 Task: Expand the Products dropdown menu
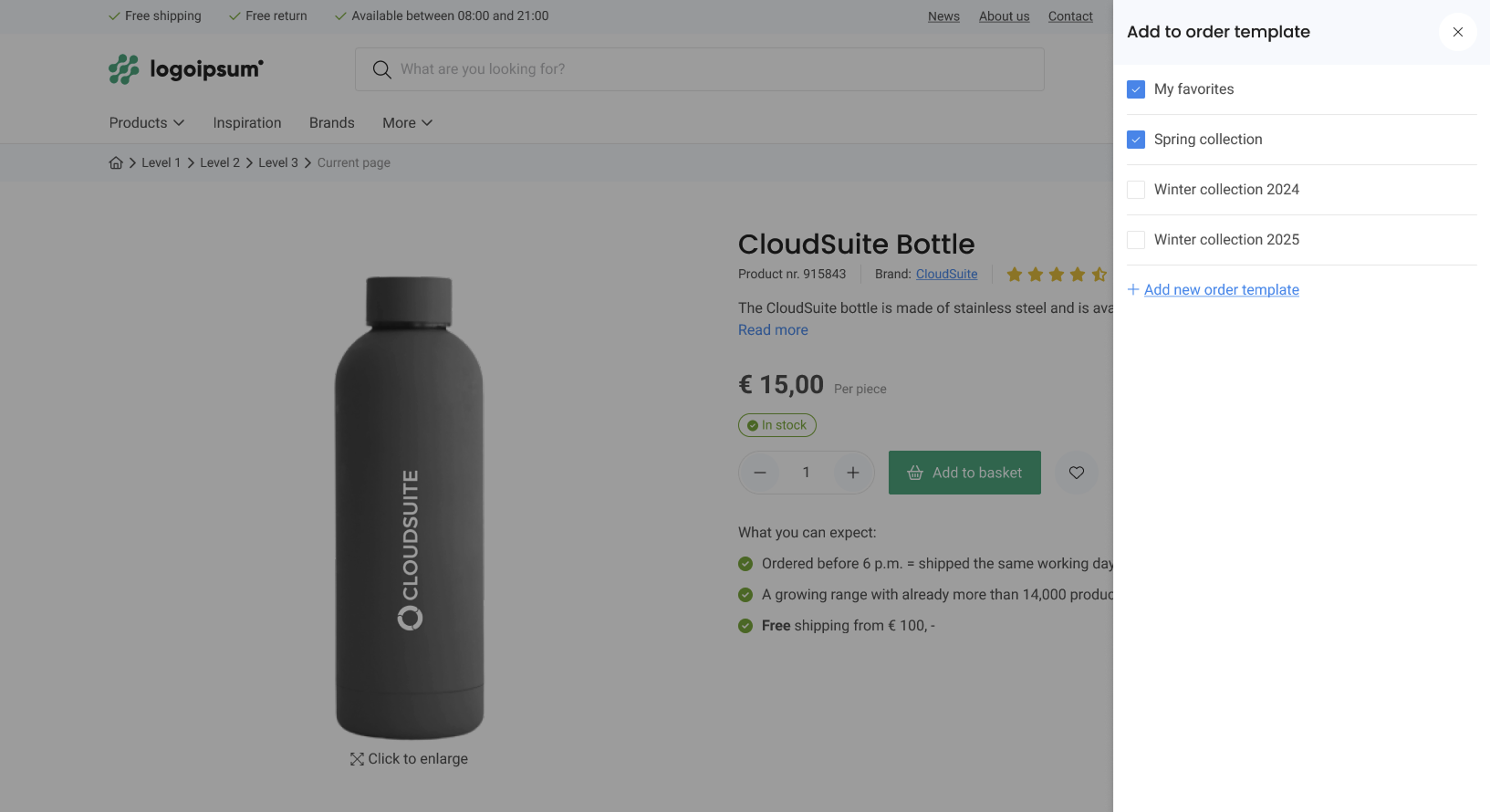(147, 122)
